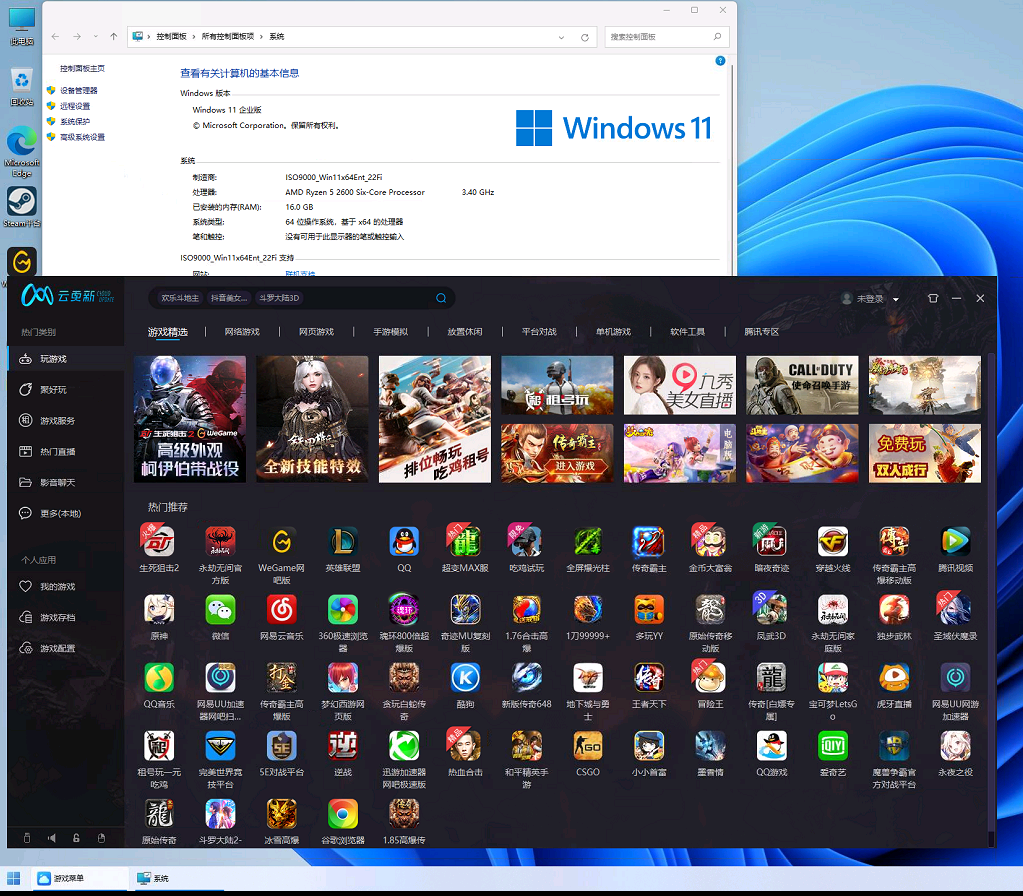1023x896 pixels.
Task: Expand the Control Panel address bar dropdown
Action: 561,37
